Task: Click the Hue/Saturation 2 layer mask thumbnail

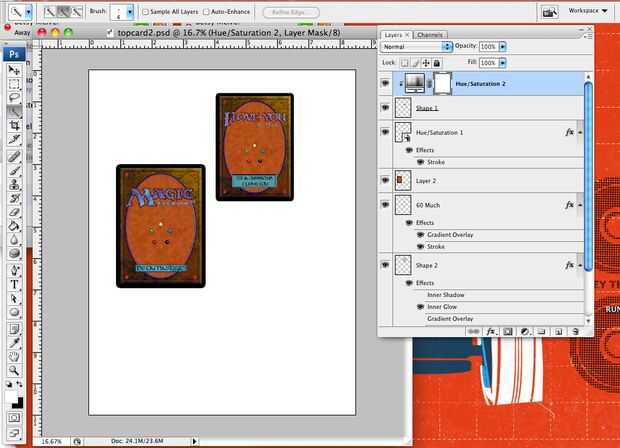Action: [x=441, y=84]
